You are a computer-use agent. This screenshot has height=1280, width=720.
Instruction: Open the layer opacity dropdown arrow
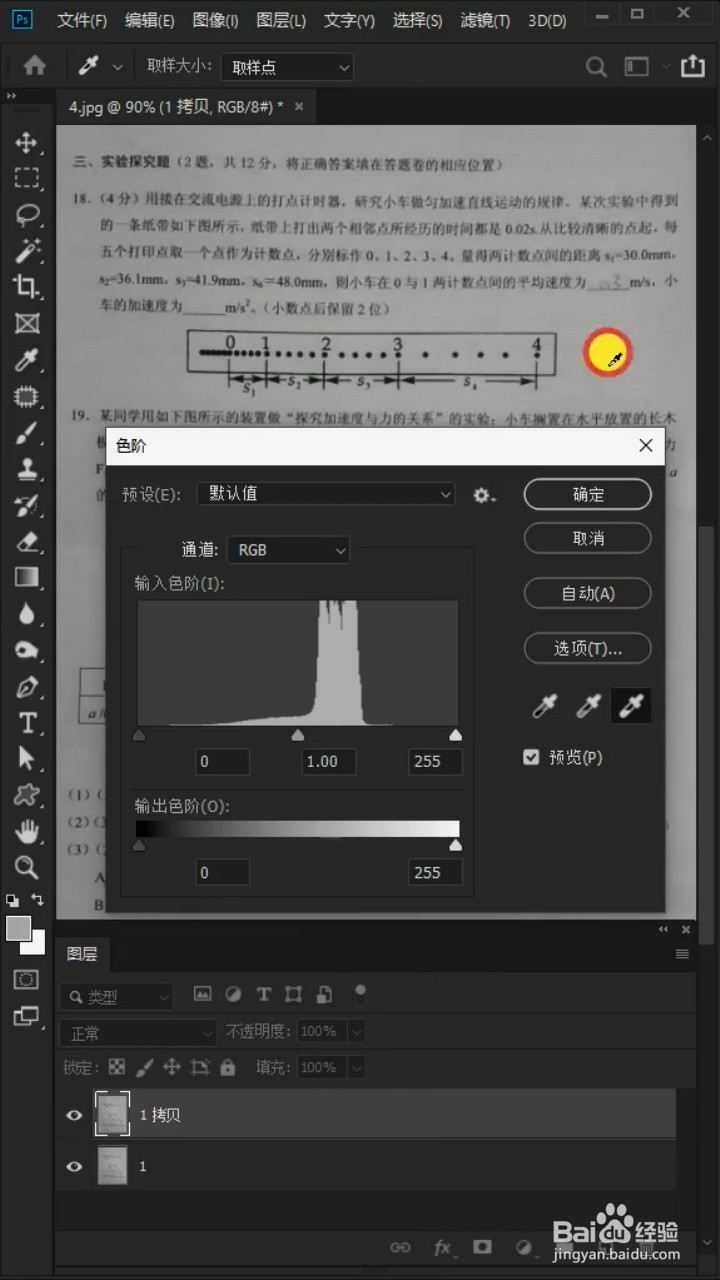coord(355,1031)
